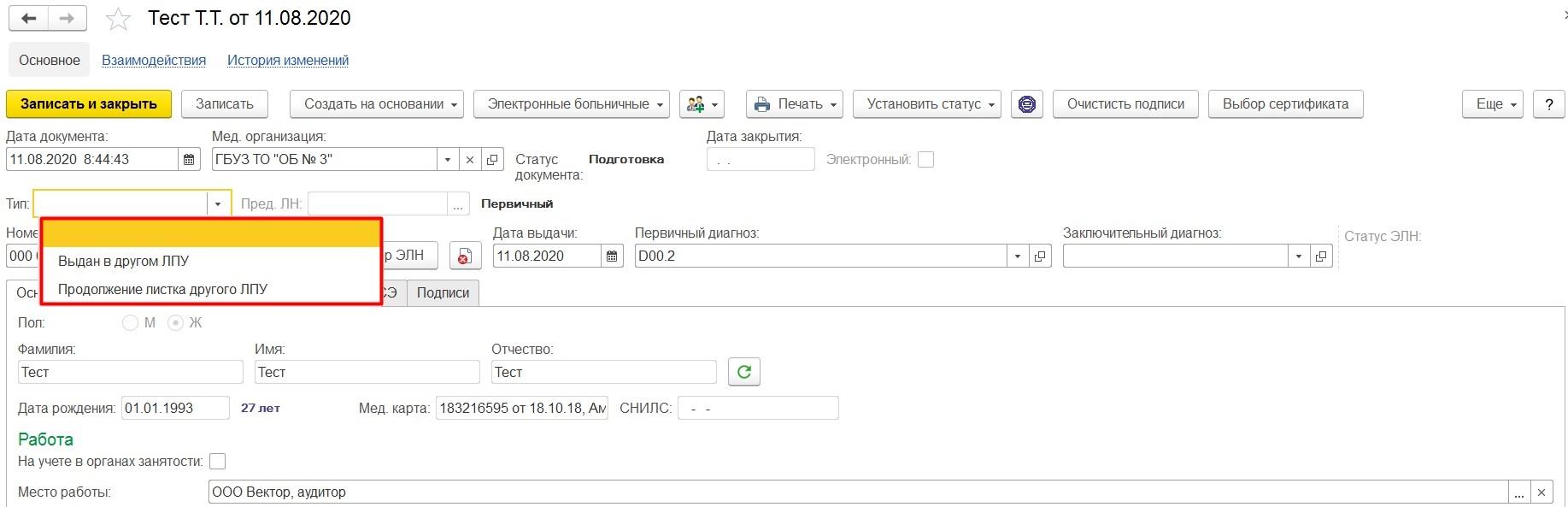Switch to the Подписи tab

point(443,293)
